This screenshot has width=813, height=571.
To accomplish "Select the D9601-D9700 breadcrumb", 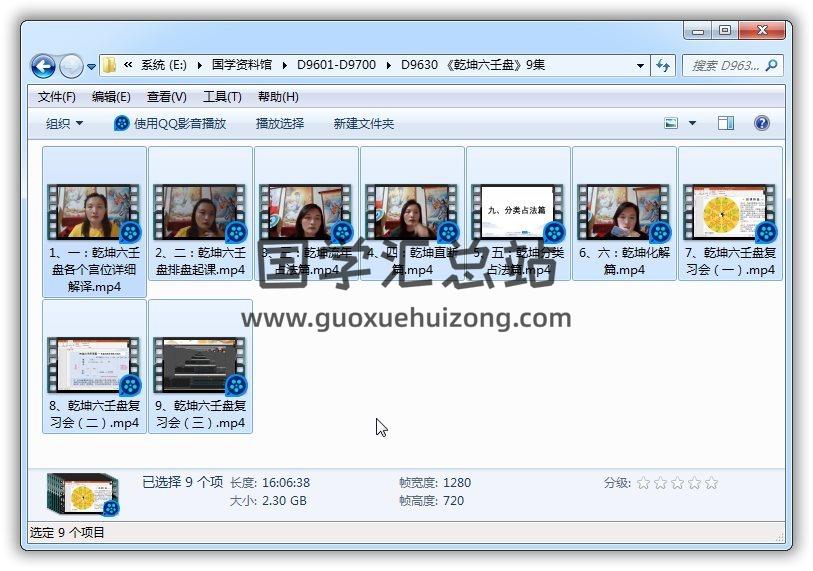I will point(336,65).
